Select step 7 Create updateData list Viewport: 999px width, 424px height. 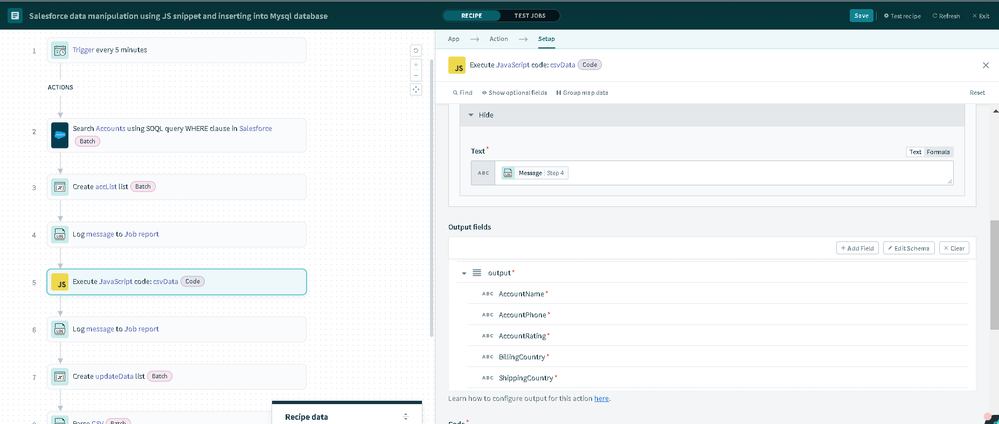point(176,376)
